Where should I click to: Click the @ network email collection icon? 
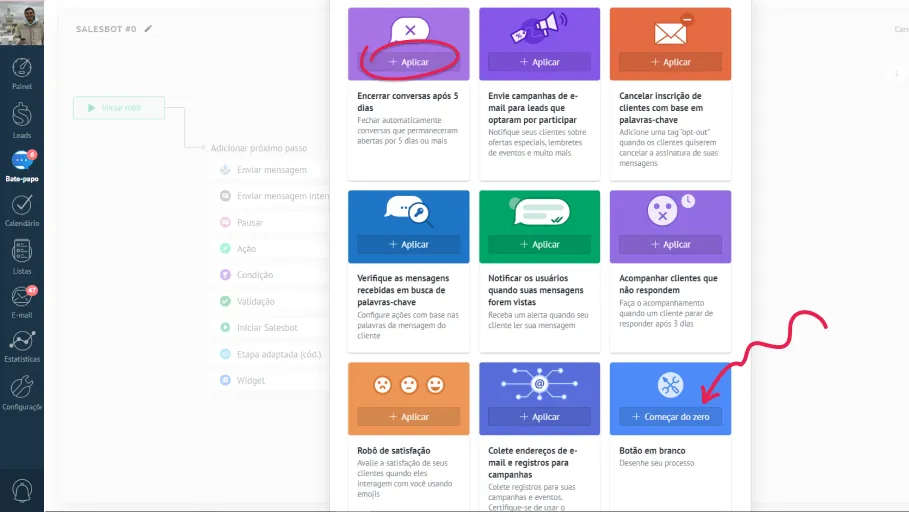click(x=540, y=384)
